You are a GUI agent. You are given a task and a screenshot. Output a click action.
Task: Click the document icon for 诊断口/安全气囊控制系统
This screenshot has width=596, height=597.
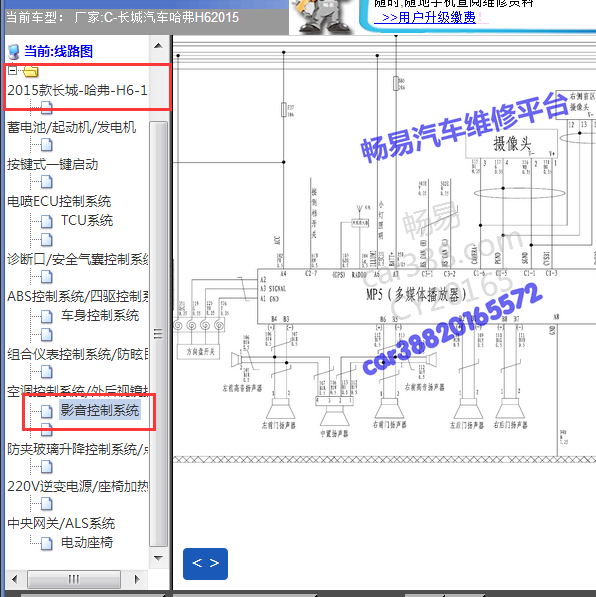[46, 240]
